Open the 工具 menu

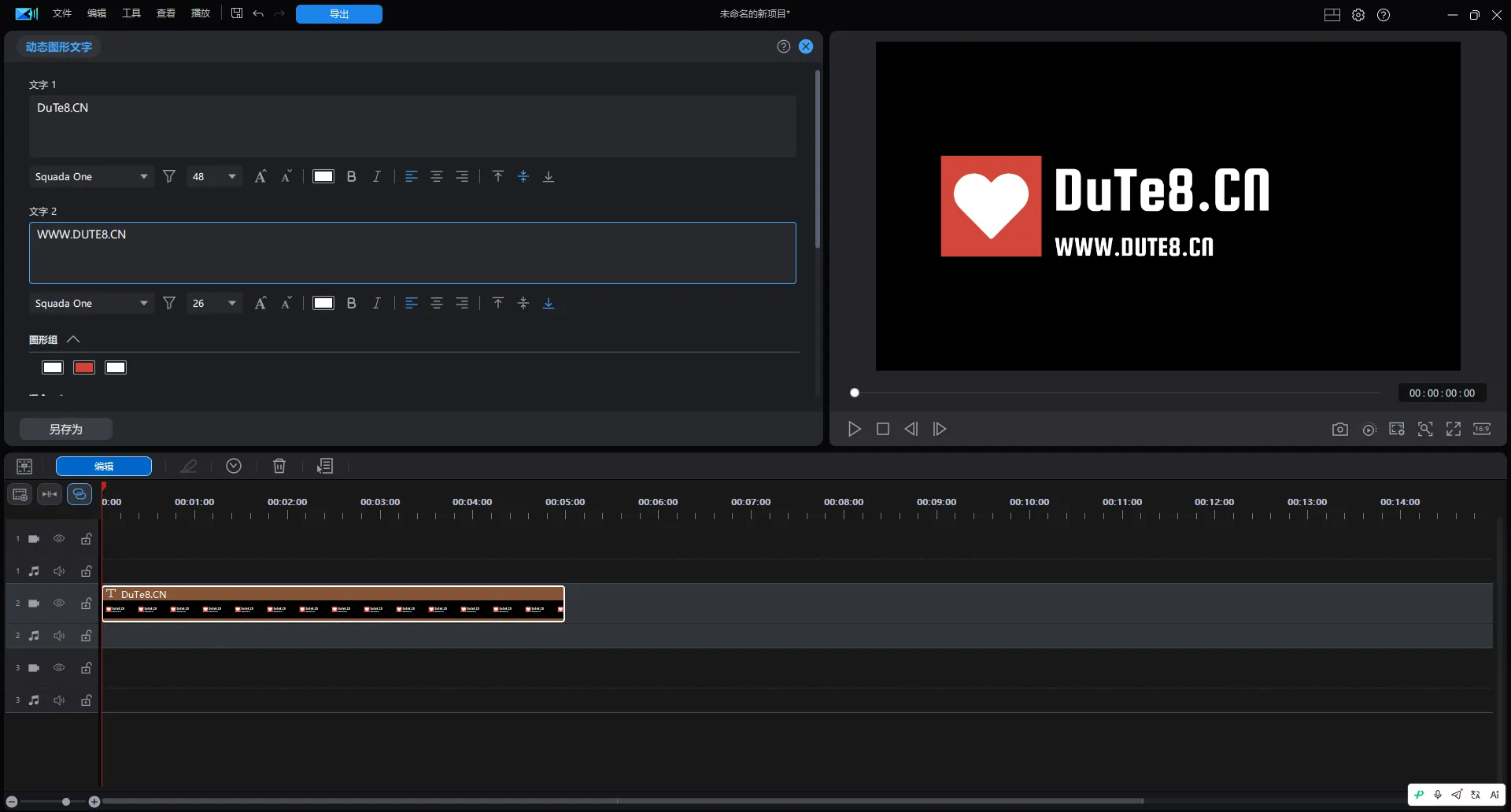131,13
